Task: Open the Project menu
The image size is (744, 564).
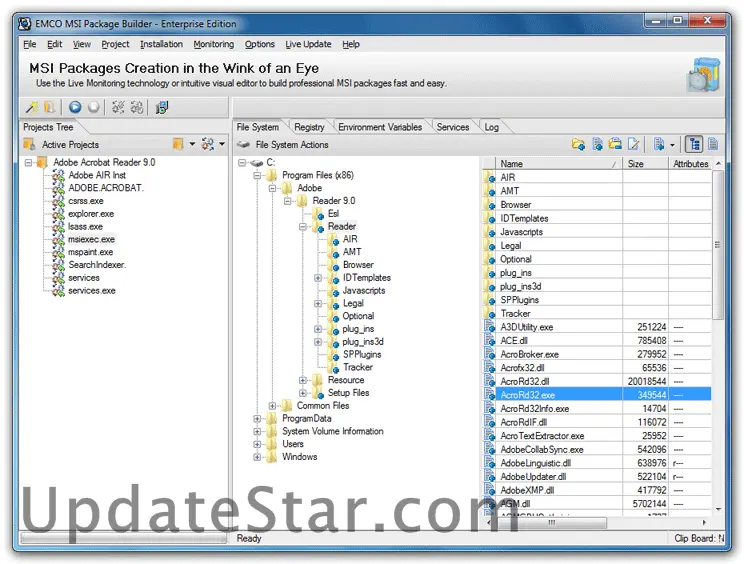Action: 115,44
